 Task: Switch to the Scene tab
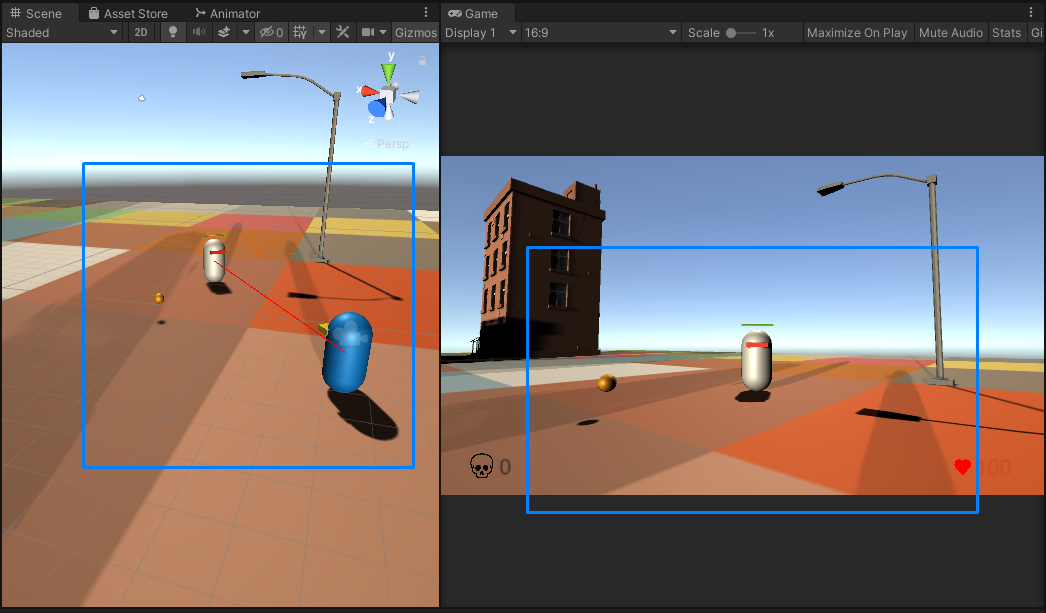pyautogui.click(x=40, y=13)
